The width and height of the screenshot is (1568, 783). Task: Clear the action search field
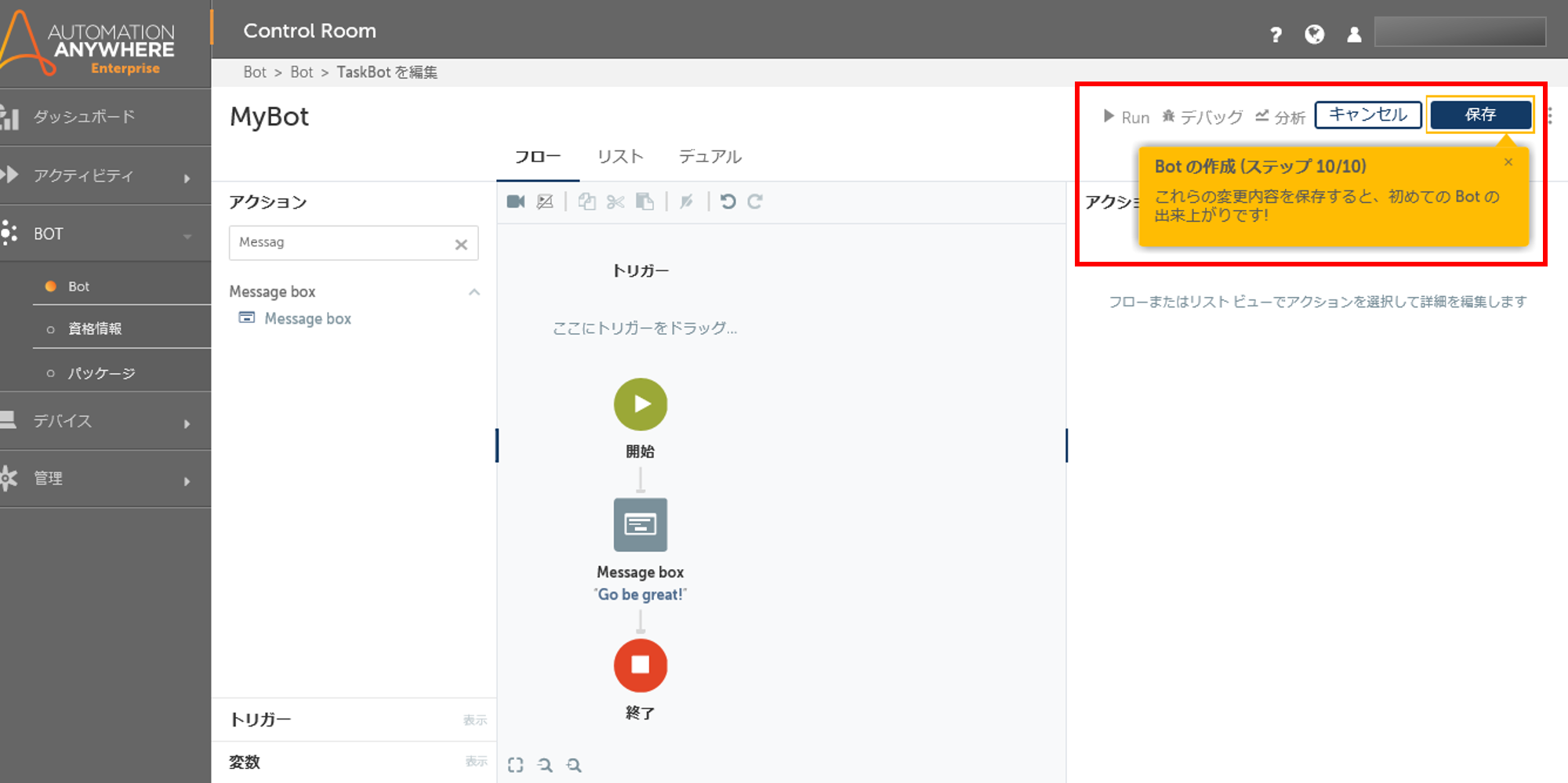coord(461,245)
